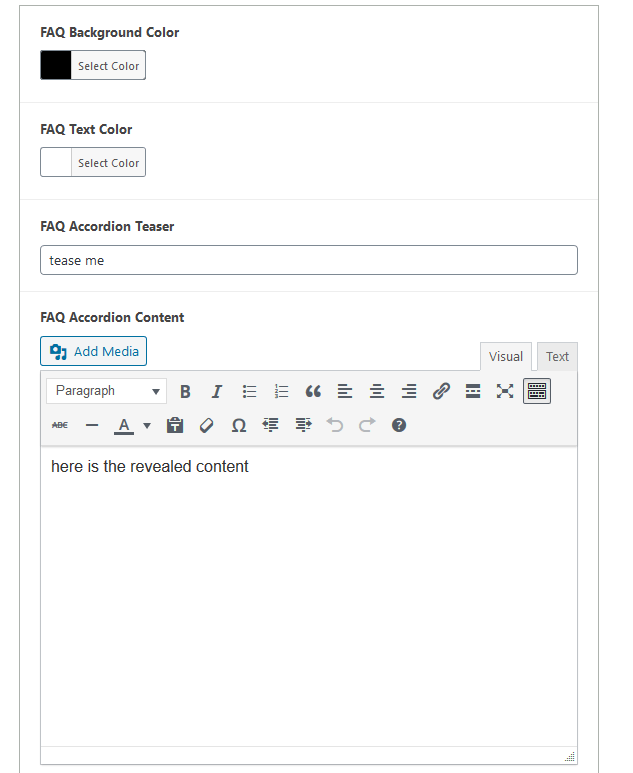Viewport: 633px width, 773px height.
Task: Insert Read More tag
Action: tap(473, 391)
